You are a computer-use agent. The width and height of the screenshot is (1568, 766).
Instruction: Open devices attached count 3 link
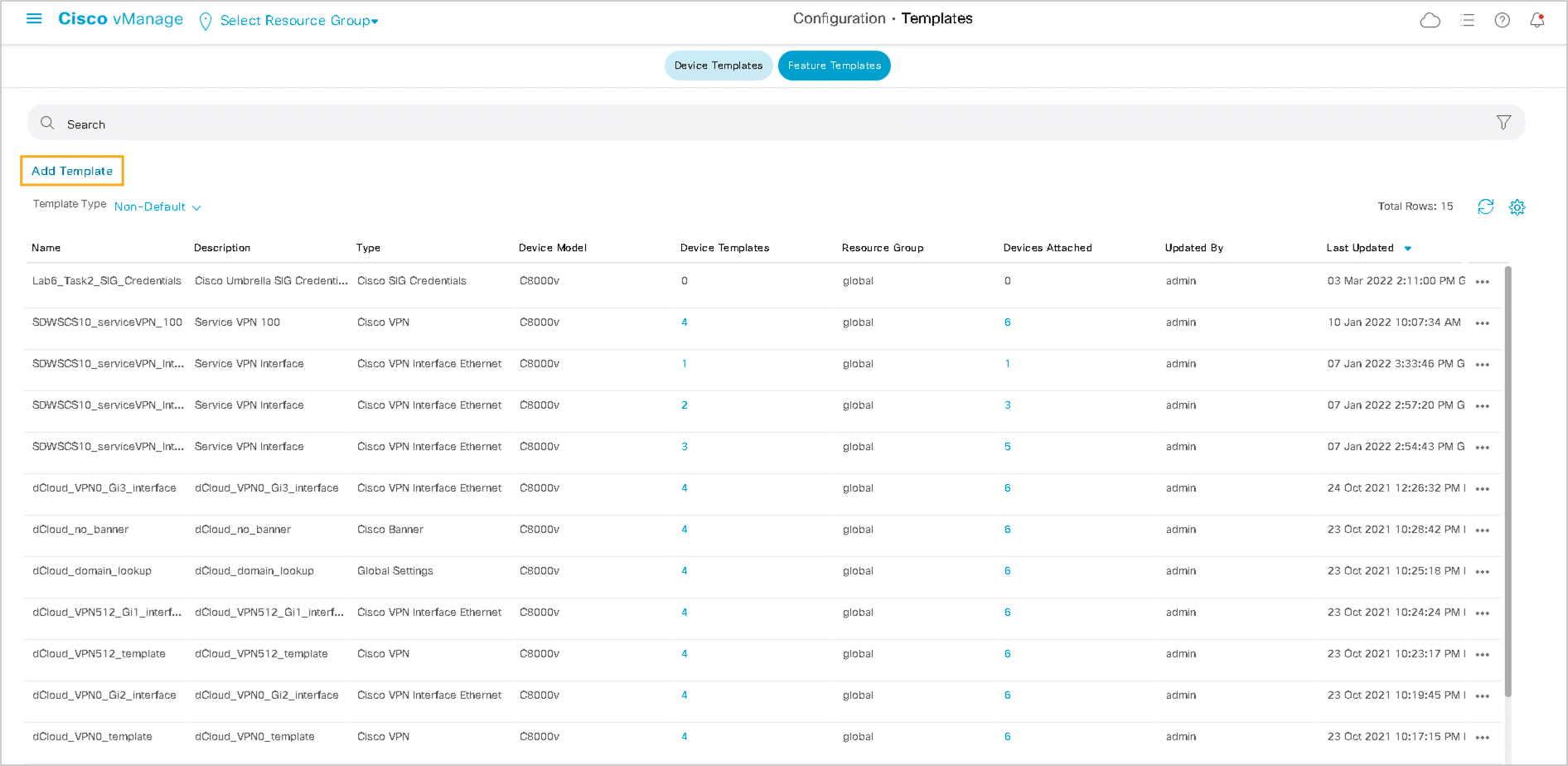1008,405
